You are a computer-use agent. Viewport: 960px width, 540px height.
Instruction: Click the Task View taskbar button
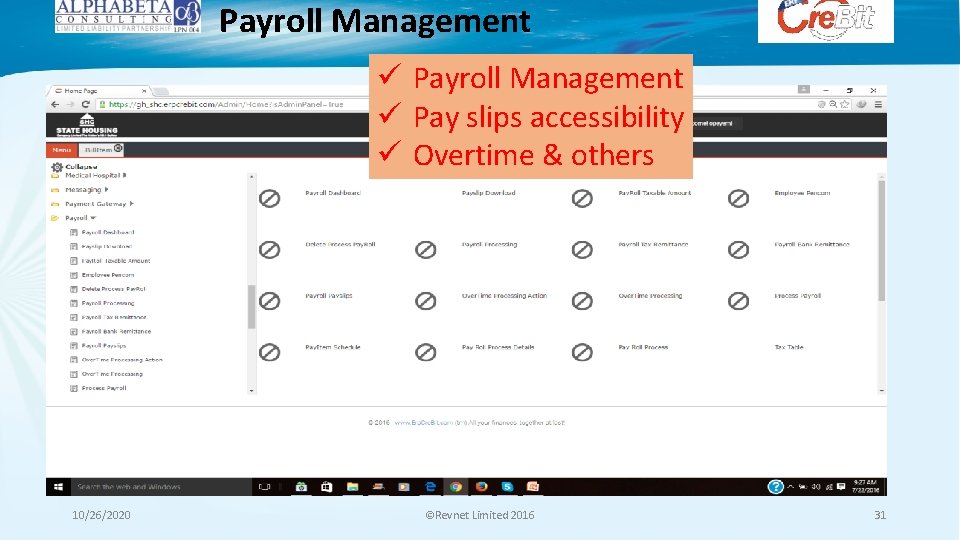coord(264,487)
